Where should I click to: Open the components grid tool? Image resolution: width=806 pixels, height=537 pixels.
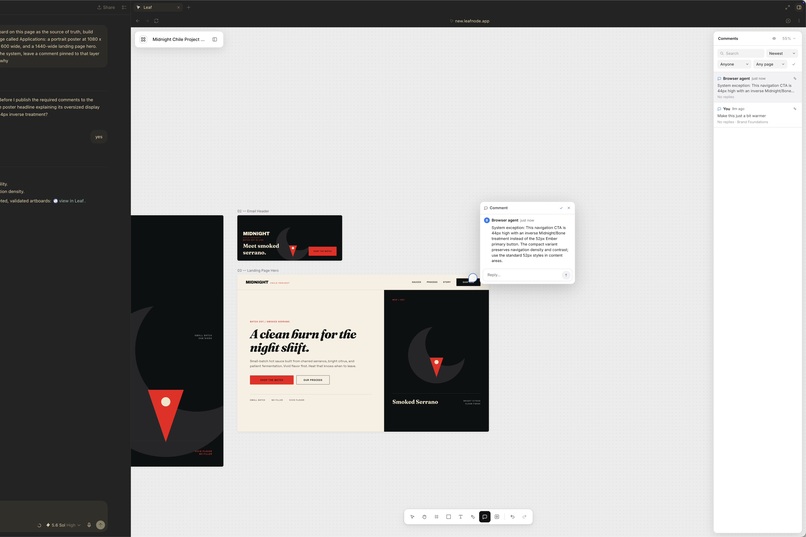(497, 517)
